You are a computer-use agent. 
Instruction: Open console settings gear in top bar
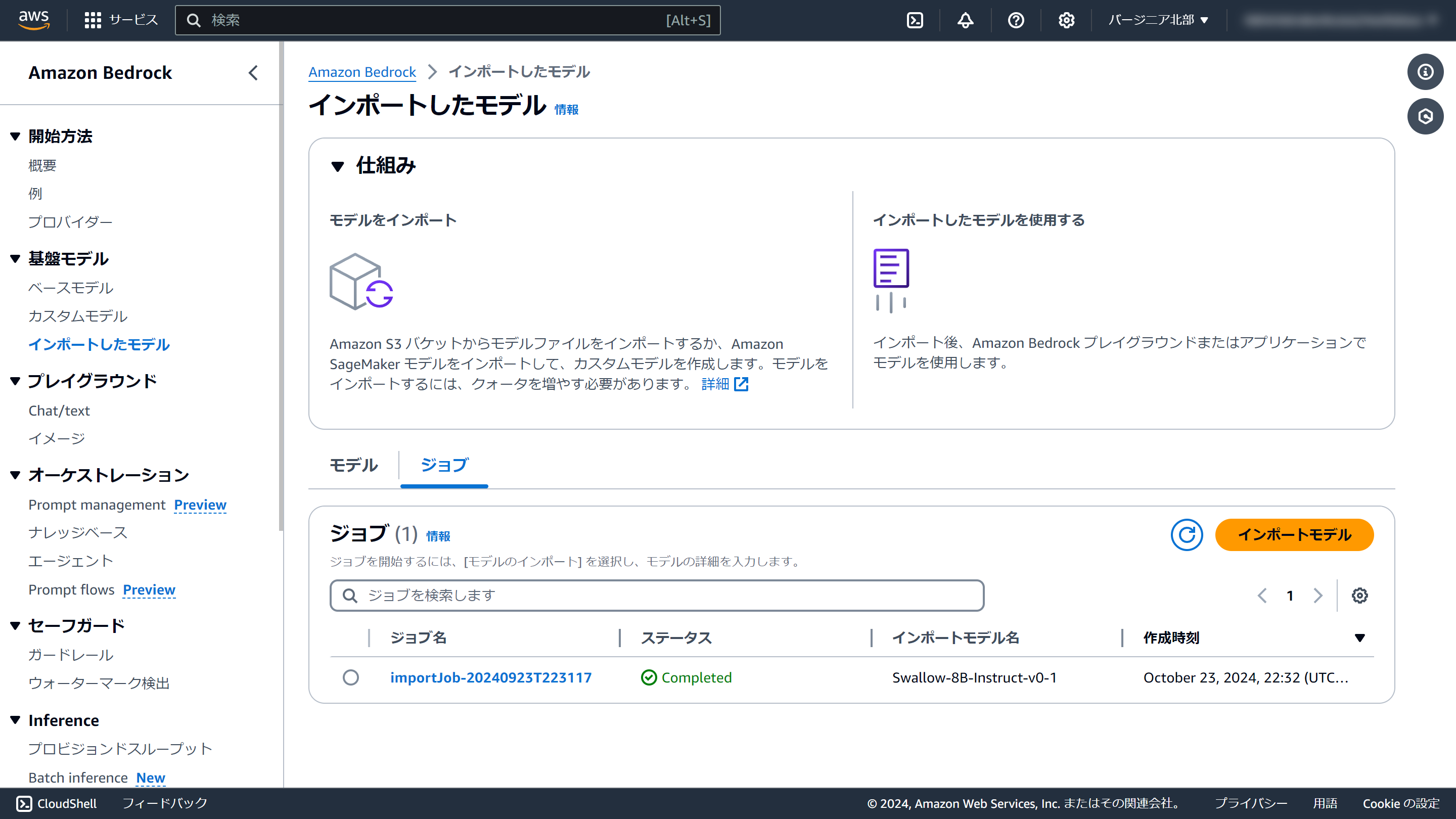tap(1066, 20)
